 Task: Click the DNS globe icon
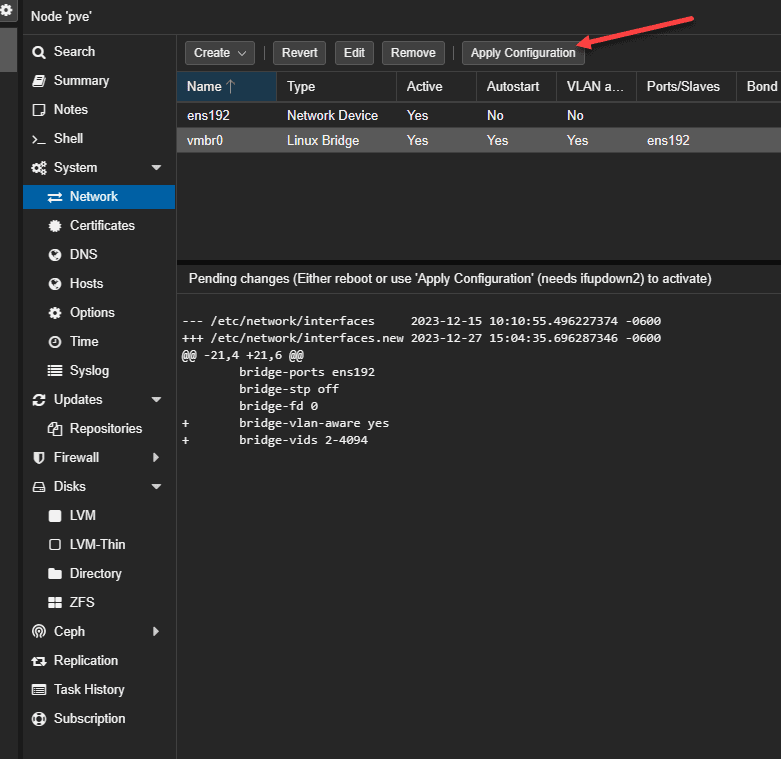pos(55,255)
